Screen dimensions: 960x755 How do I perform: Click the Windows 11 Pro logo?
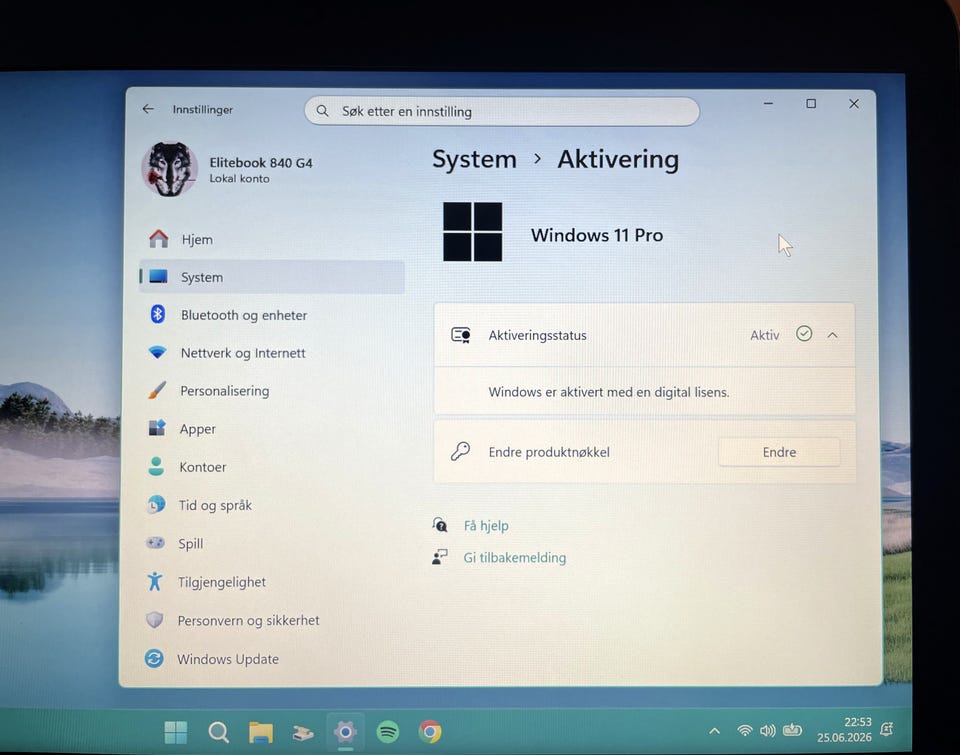[x=473, y=232]
